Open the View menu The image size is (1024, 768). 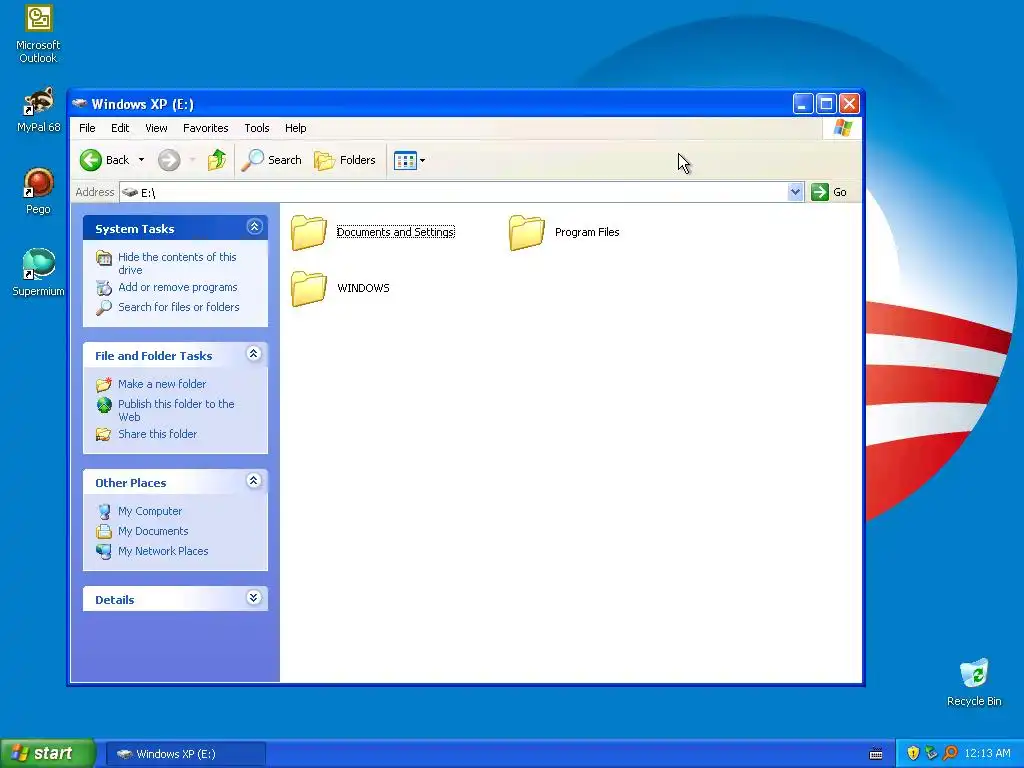(x=156, y=128)
